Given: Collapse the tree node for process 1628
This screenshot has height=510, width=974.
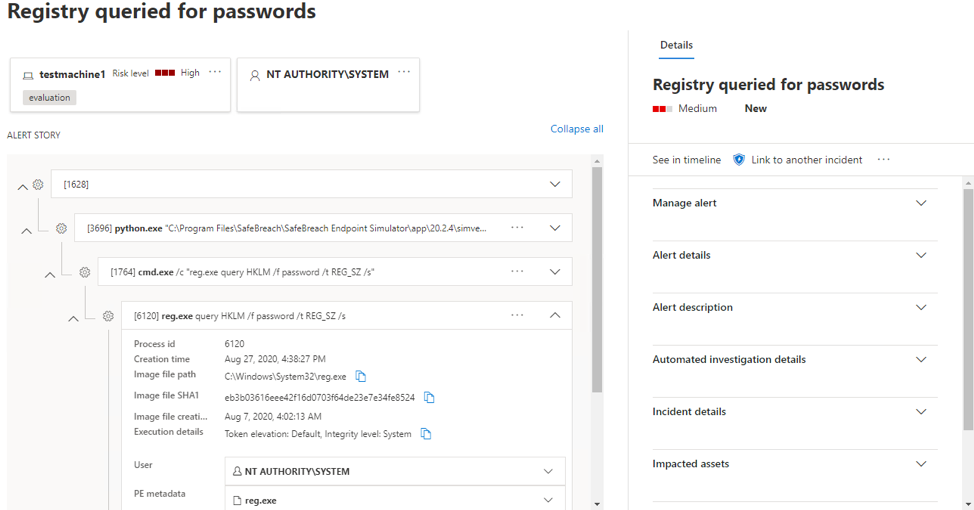Looking at the screenshot, I should pos(22,186).
